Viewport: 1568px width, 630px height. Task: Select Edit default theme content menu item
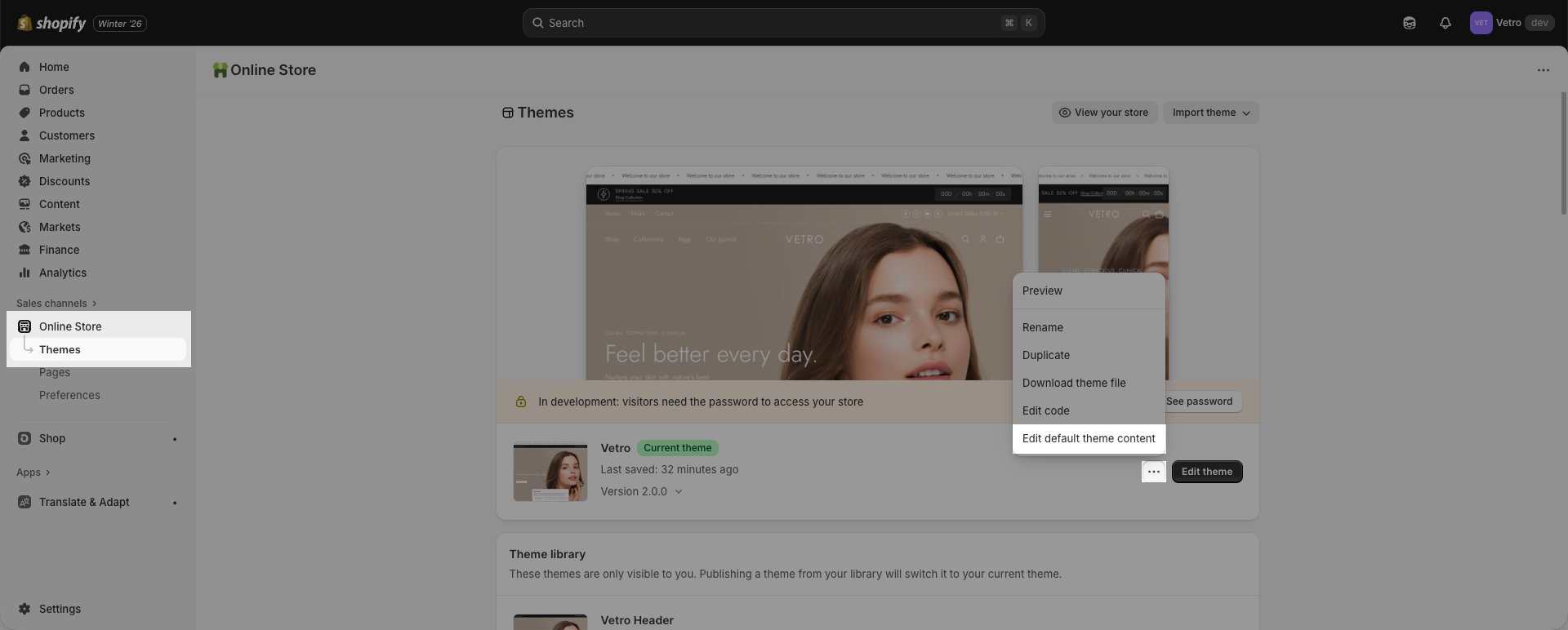click(x=1088, y=438)
